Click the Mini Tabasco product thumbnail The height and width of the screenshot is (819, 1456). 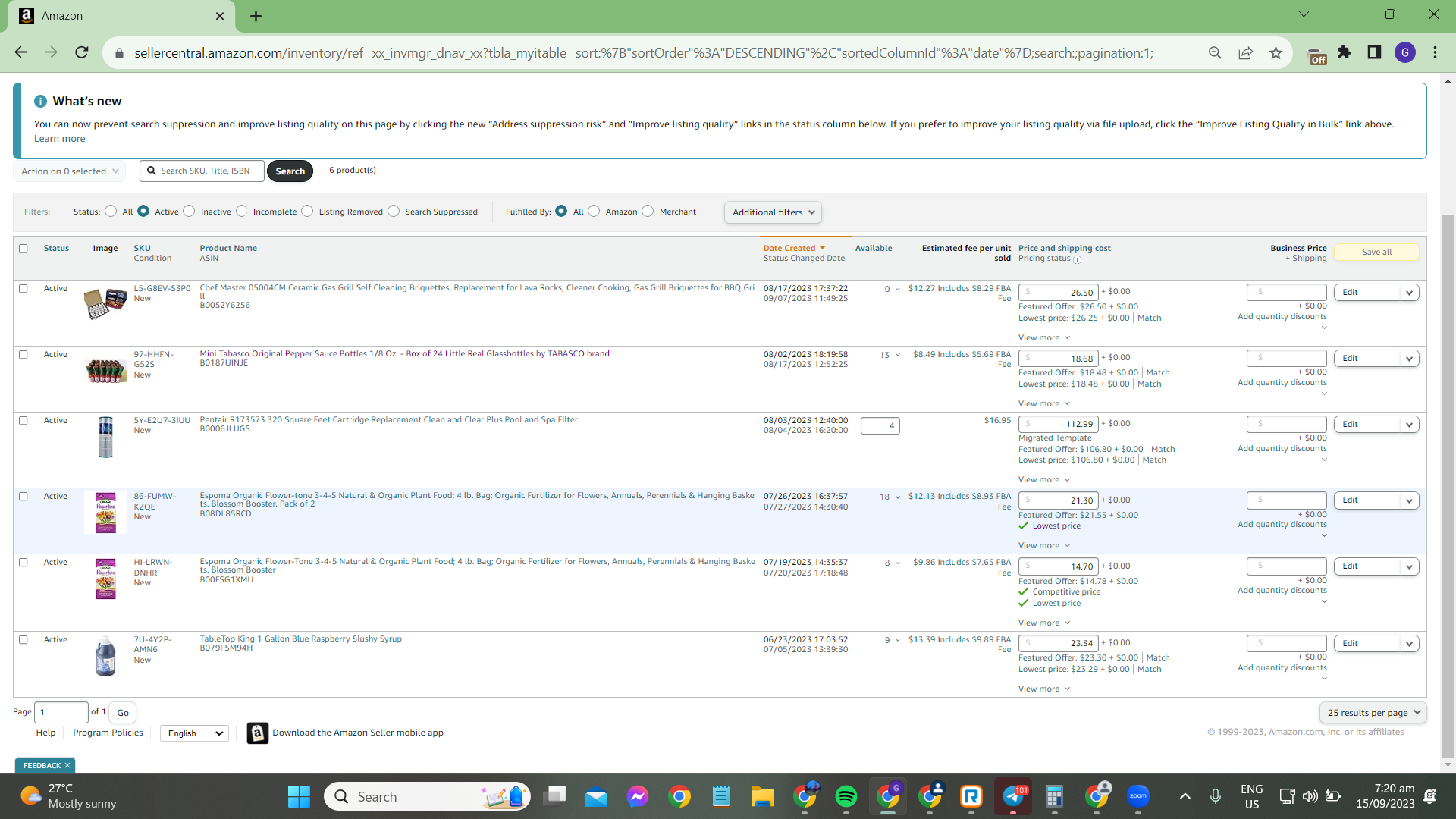coord(105,371)
